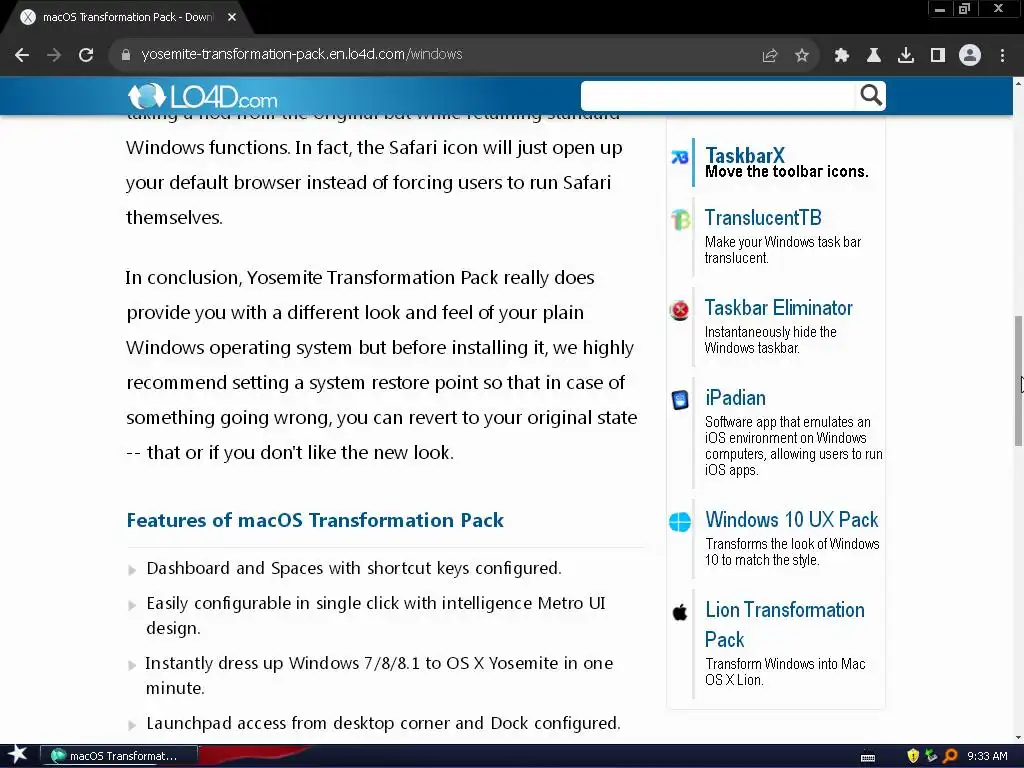
Task: Open the on-screen keyboard tray icon
Action: (x=868, y=757)
